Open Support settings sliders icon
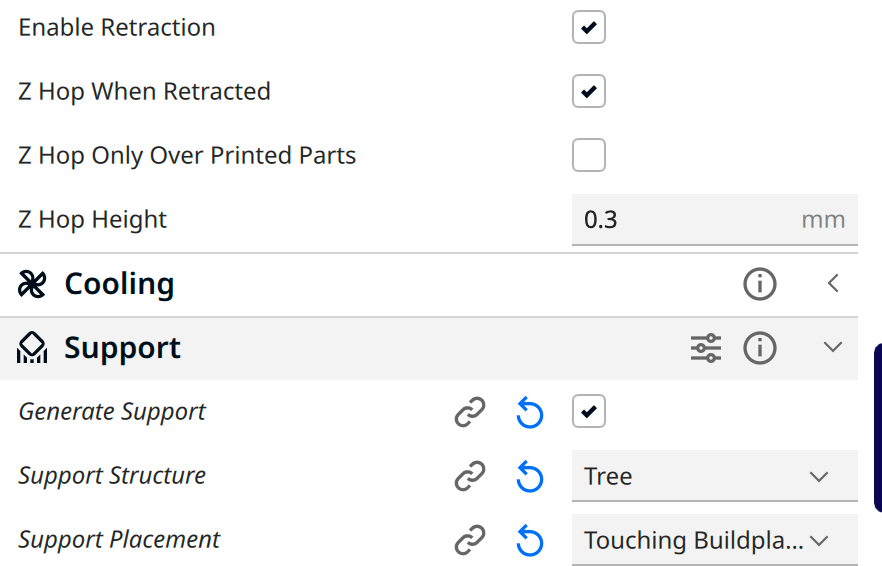The width and height of the screenshot is (882, 566). pyautogui.click(x=706, y=348)
